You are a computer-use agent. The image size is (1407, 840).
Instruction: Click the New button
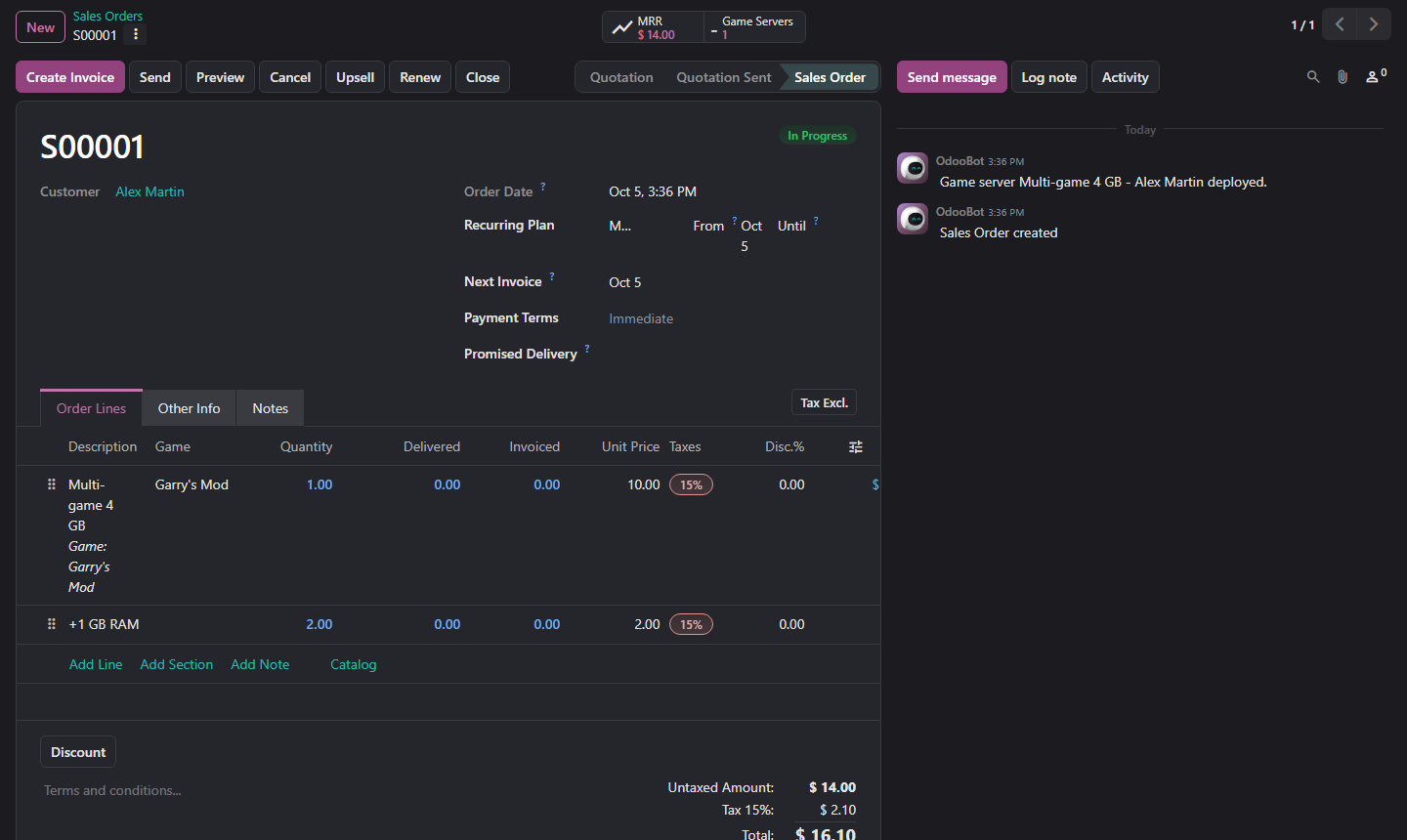40,27
